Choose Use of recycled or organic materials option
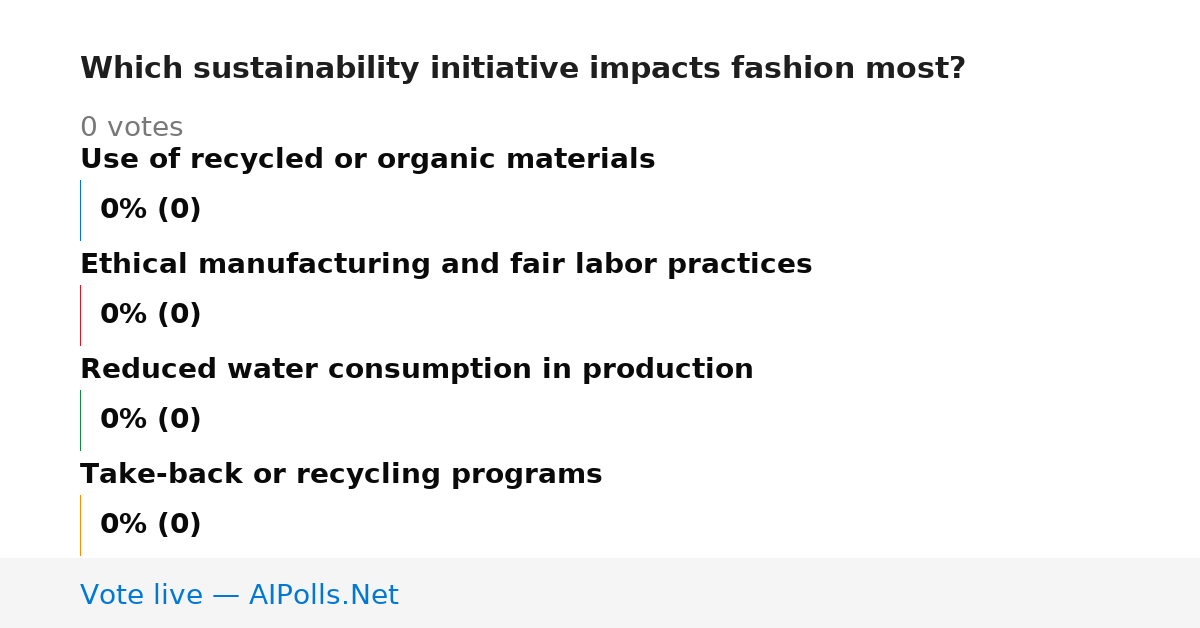 click(367, 160)
